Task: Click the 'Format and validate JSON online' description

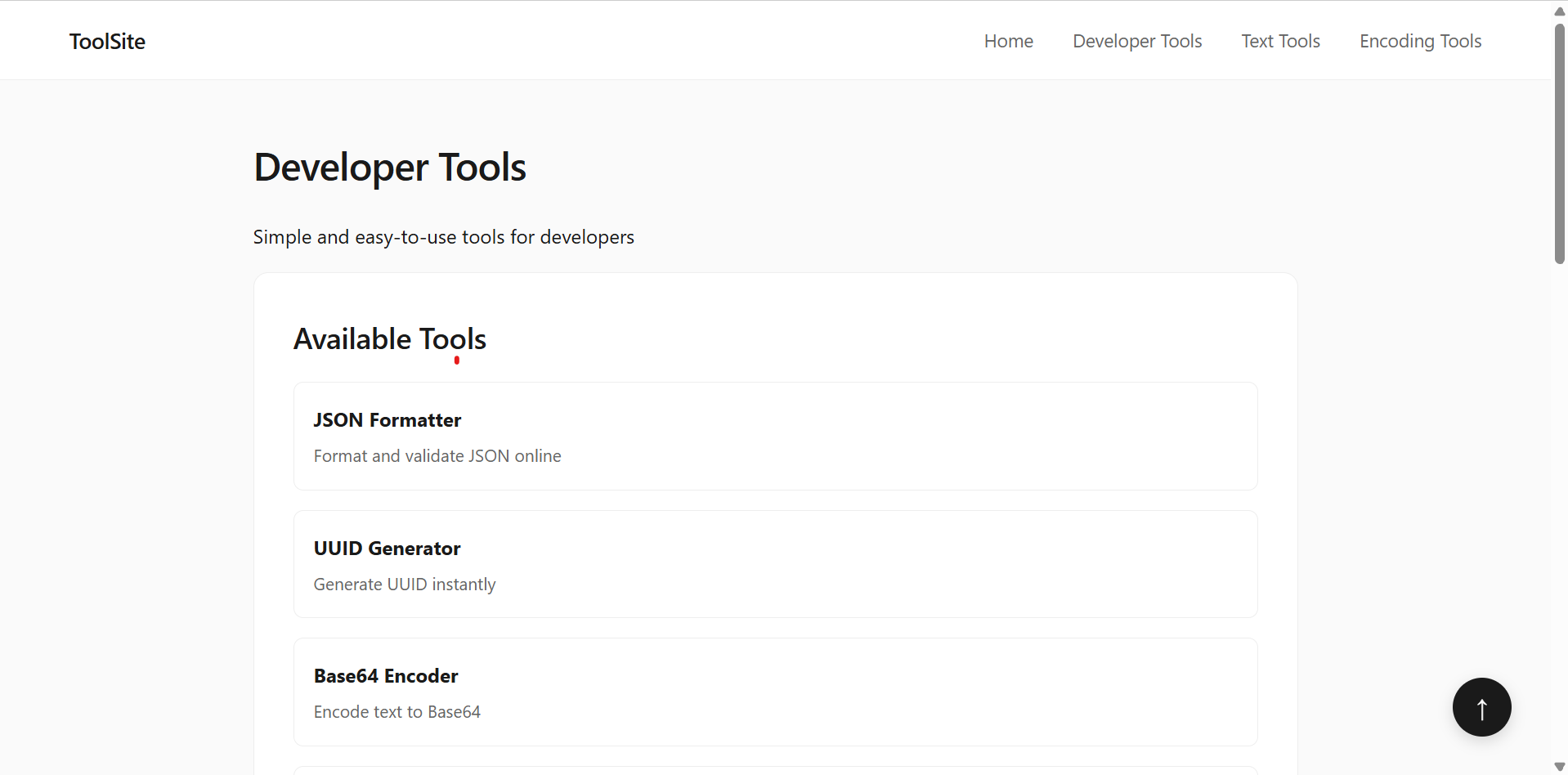Action: (437, 456)
